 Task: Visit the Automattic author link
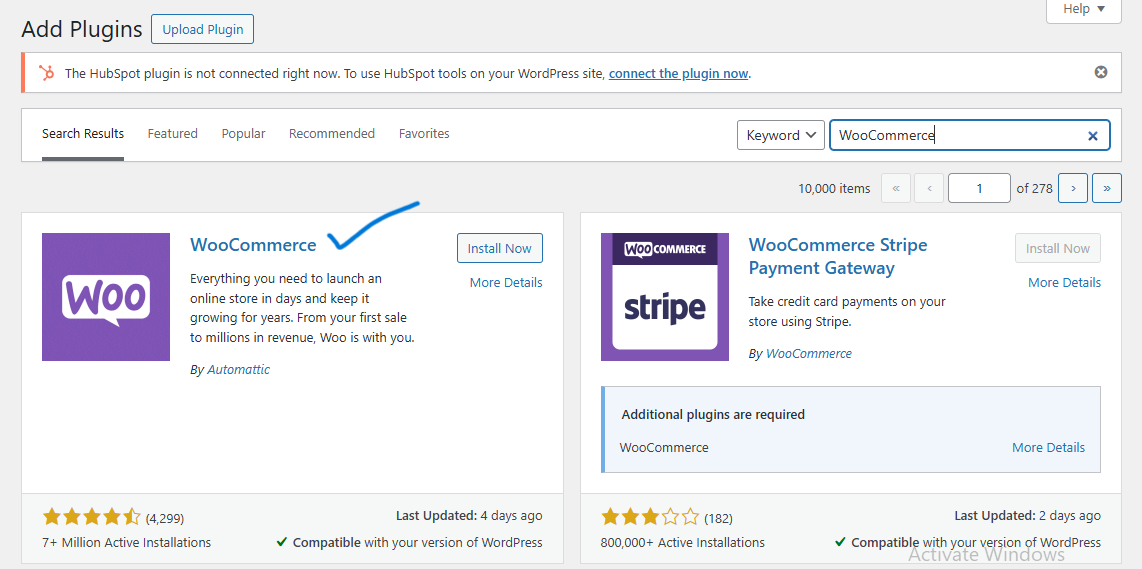[239, 370]
